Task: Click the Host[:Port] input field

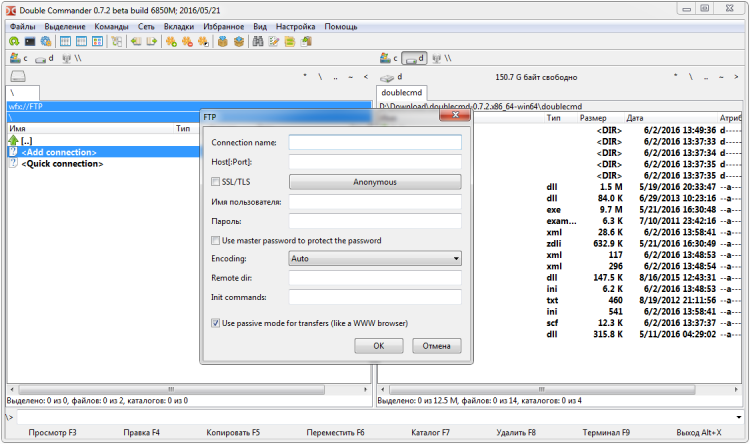Action: [375, 162]
